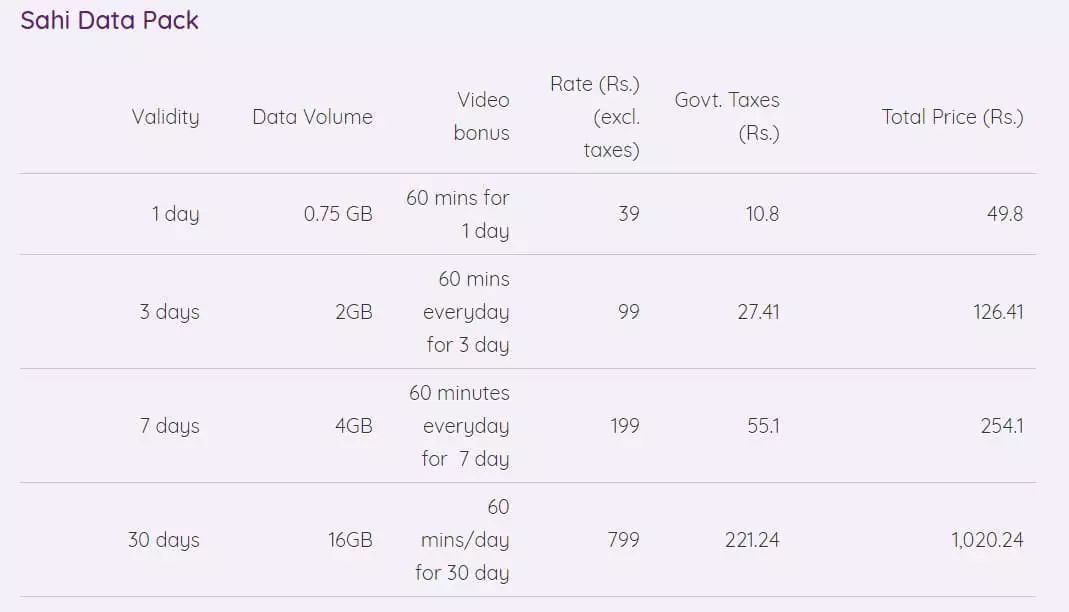The width and height of the screenshot is (1069, 612).
Task: Click the 199 rate cell
Action: coord(624,426)
